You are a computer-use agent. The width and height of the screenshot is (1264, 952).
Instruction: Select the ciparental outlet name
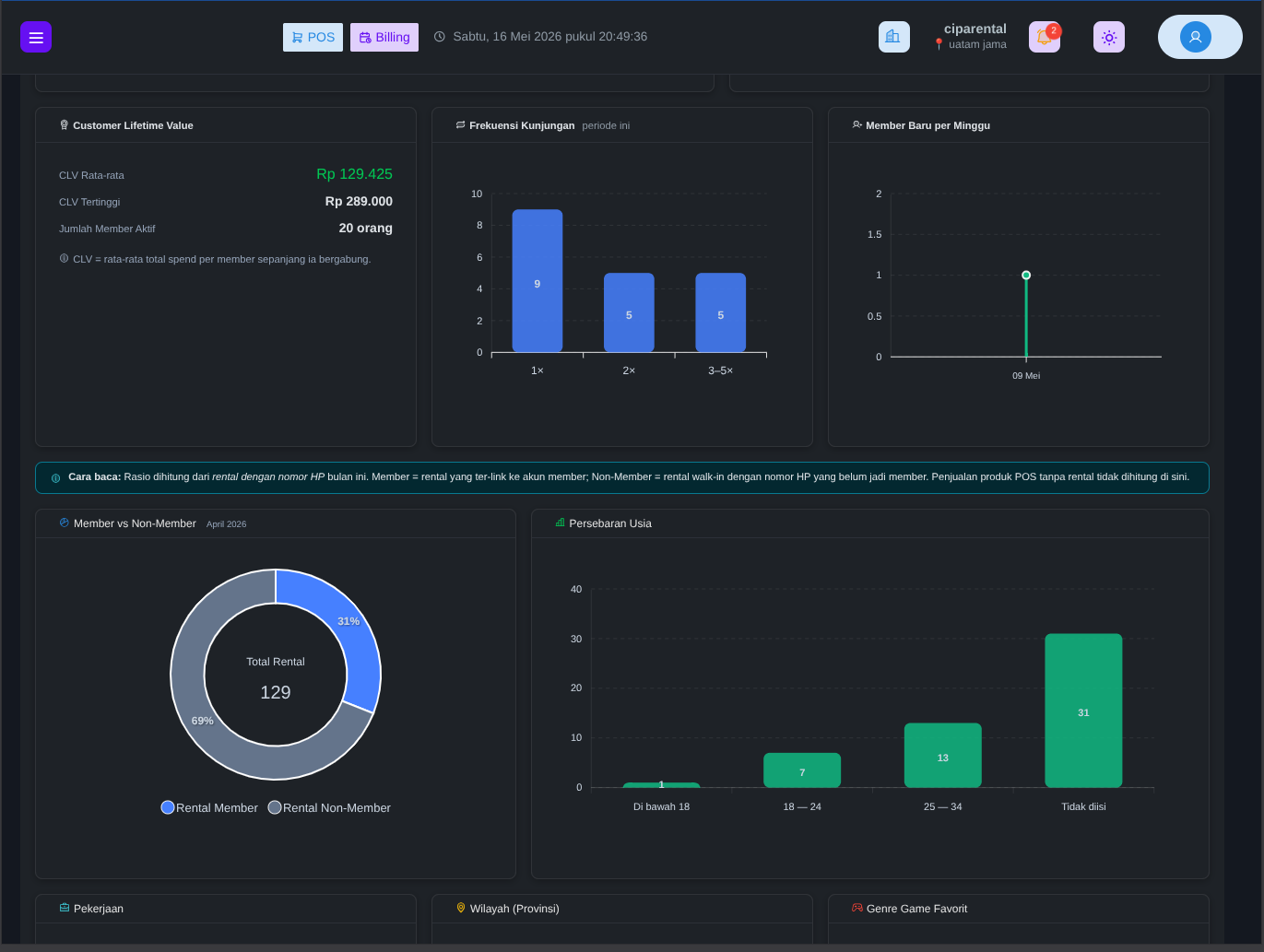pyautogui.click(x=975, y=29)
